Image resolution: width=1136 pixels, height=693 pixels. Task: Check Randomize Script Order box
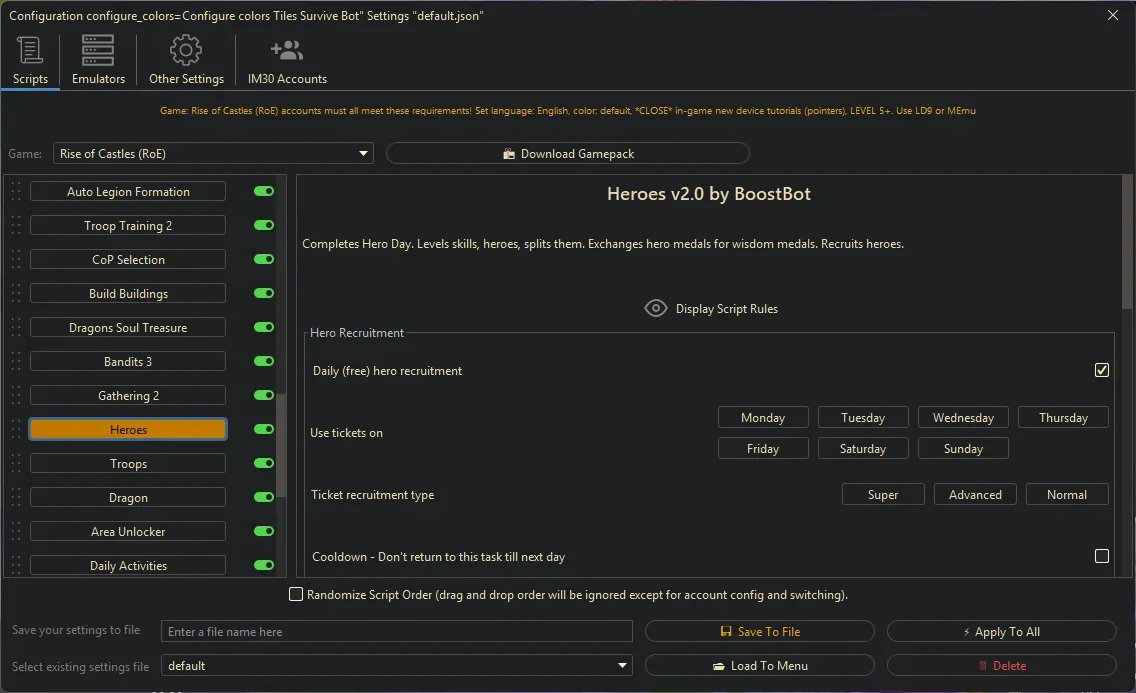tap(296, 595)
